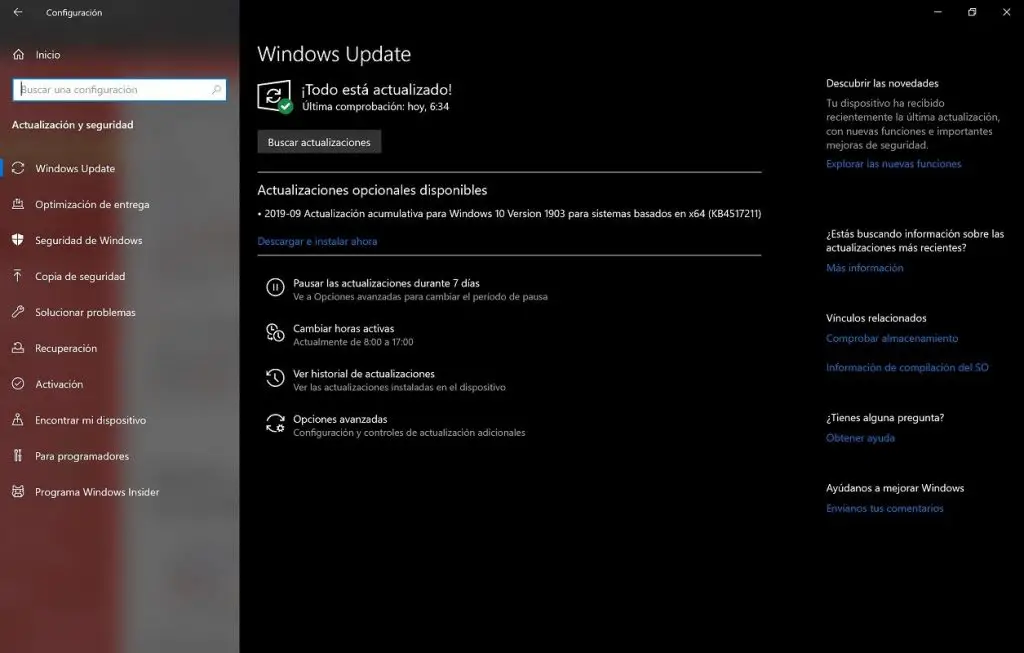This screenshot has height=653, width=1024.
Task: Click the clock icon for active hours
Action: click(x=275, y=333)
